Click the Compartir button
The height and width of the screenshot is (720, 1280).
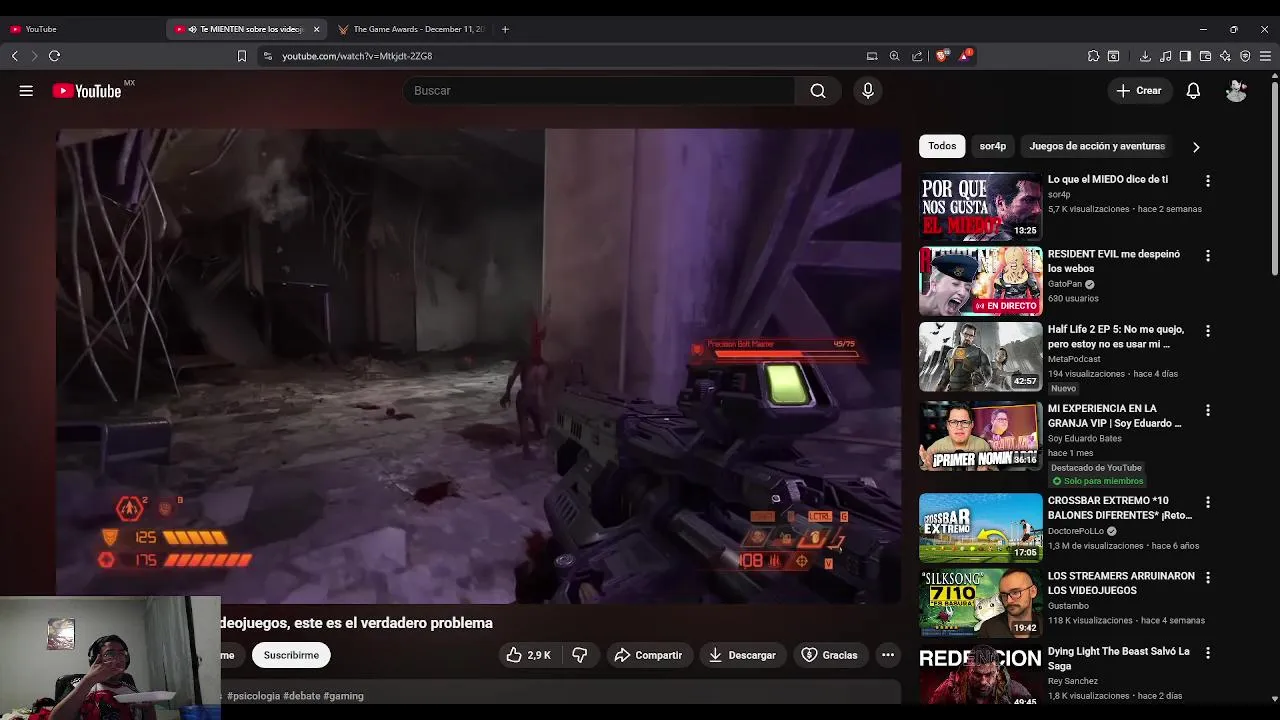coord(648,655)
